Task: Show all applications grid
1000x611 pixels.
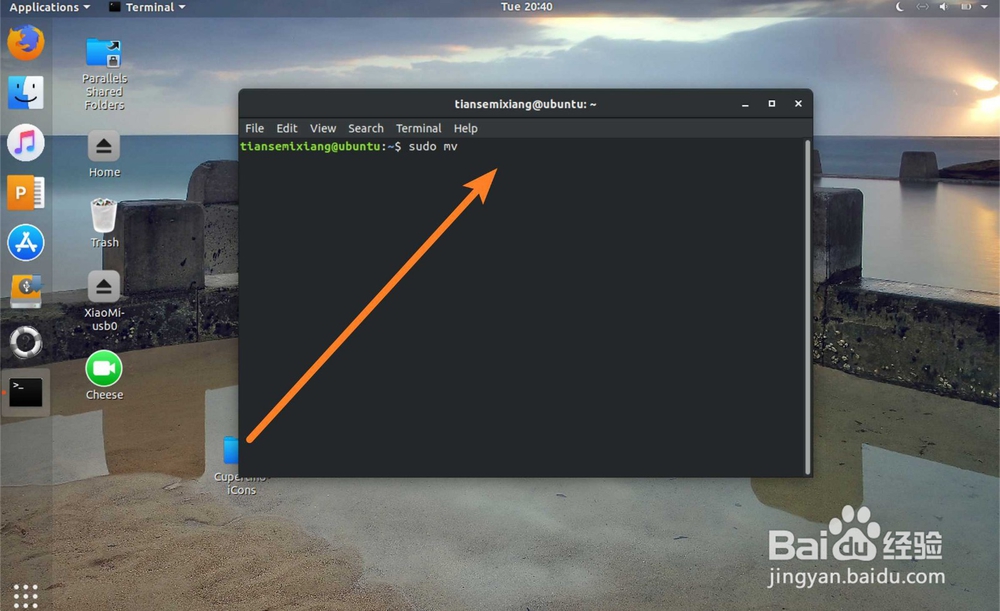Action: click(x=26, y=596)
